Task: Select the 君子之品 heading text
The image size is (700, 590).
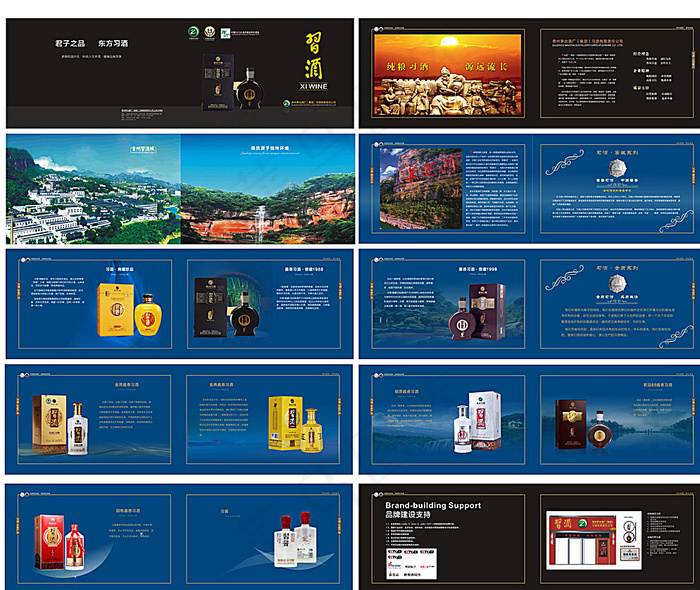Action: coord(70,43)
